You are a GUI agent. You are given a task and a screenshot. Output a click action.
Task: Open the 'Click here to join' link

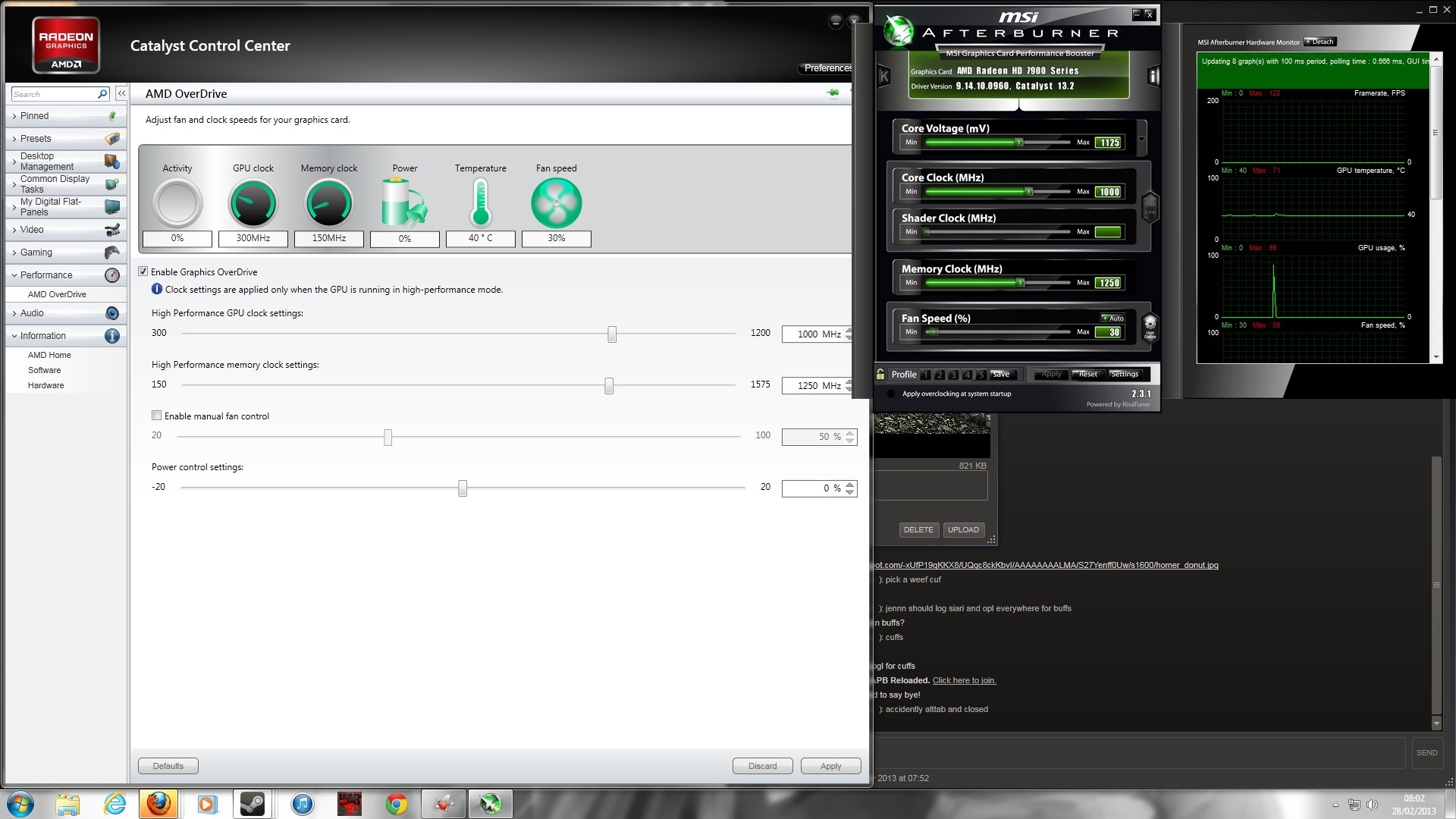click(965, 680)
